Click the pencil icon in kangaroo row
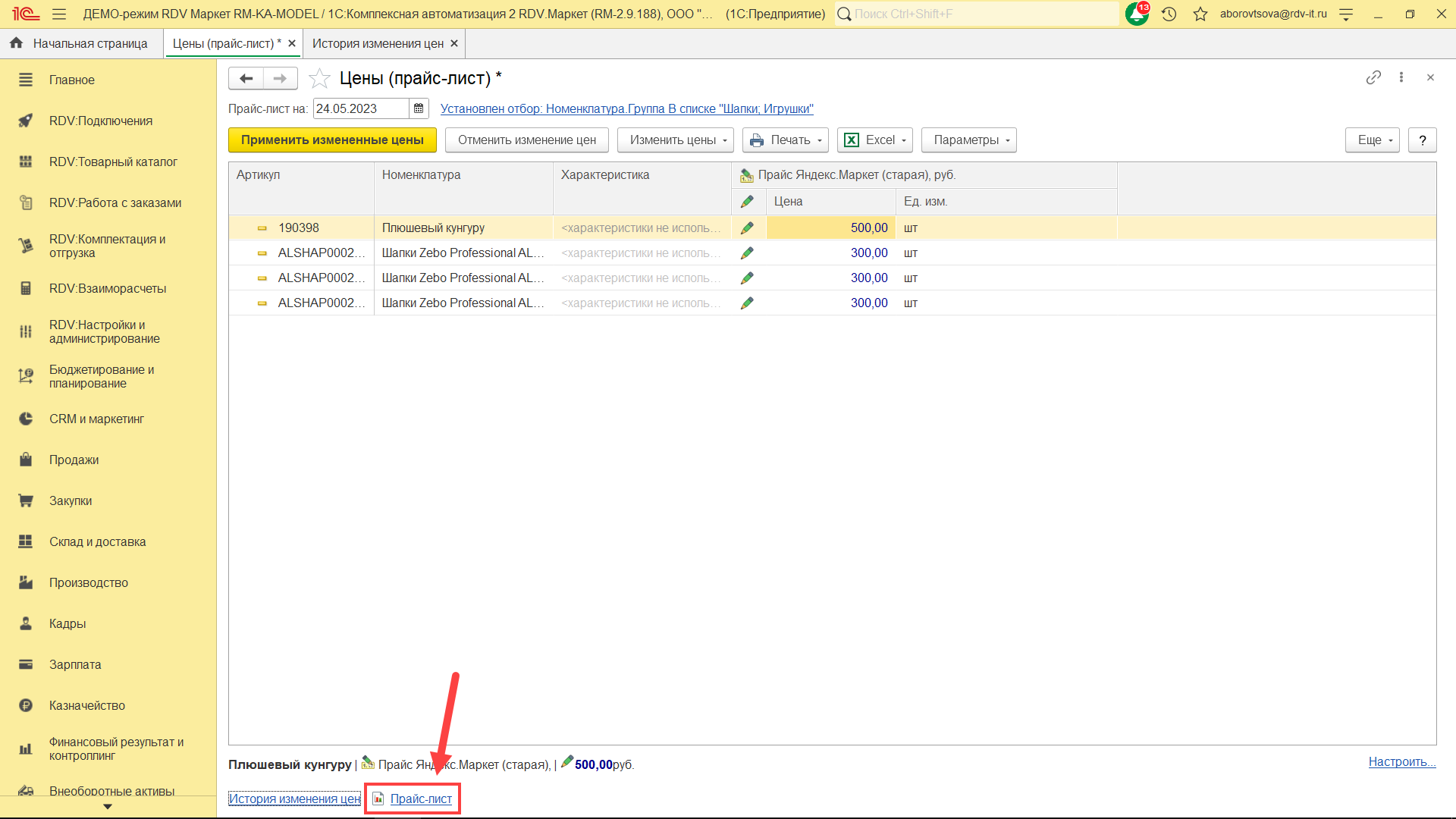 click(x=747, y=227)
